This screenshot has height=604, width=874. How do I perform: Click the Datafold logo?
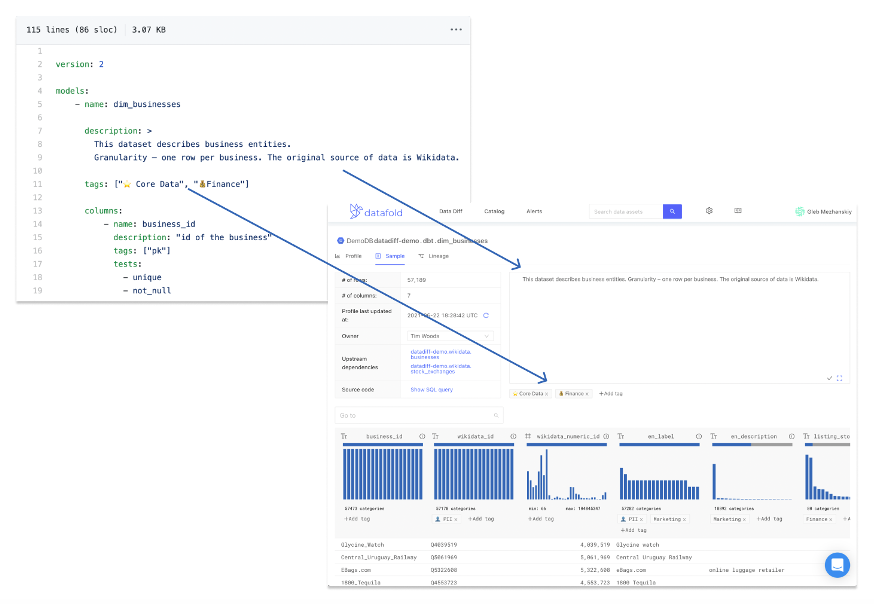point(377,211)
